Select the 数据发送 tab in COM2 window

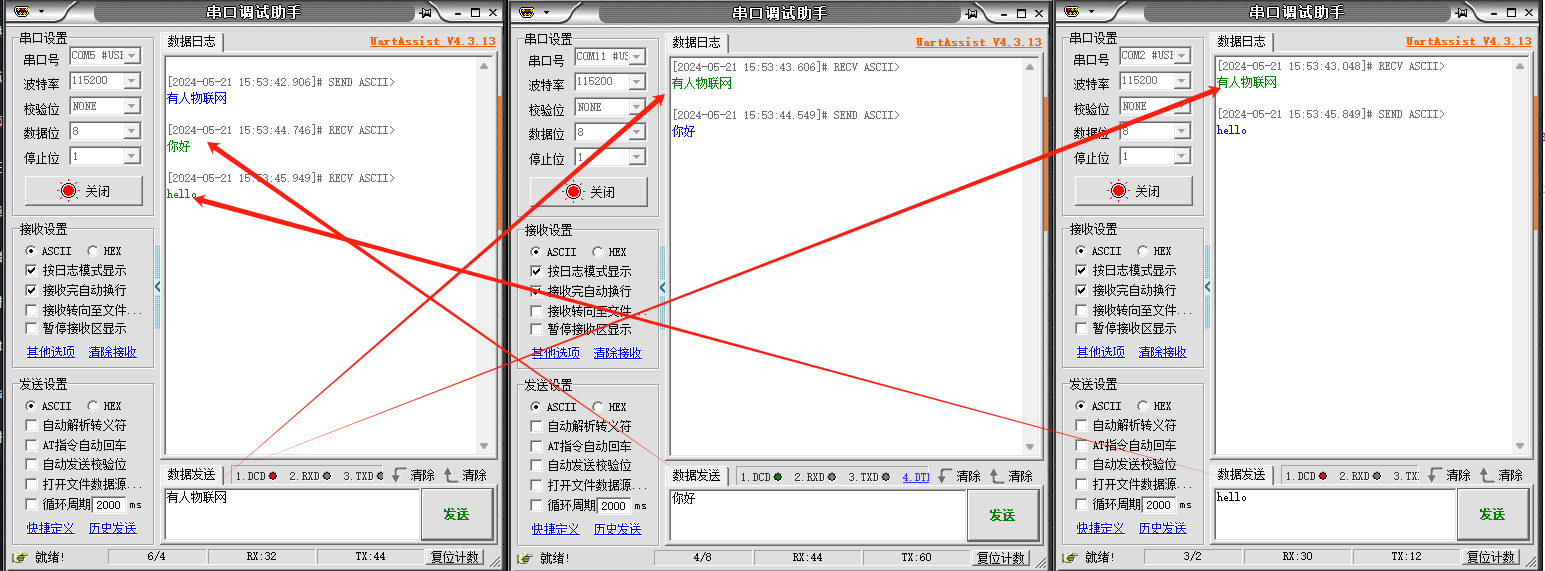click(1241, 474)
